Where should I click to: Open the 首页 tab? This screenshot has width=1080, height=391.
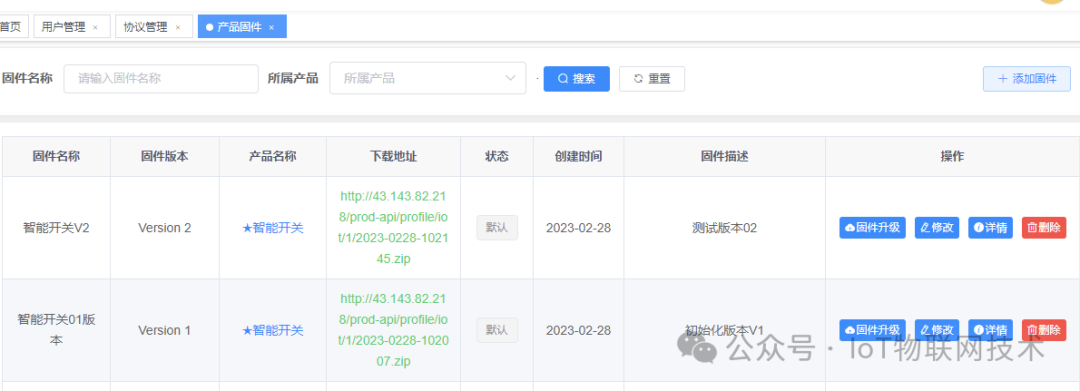[x=12, y=27]
